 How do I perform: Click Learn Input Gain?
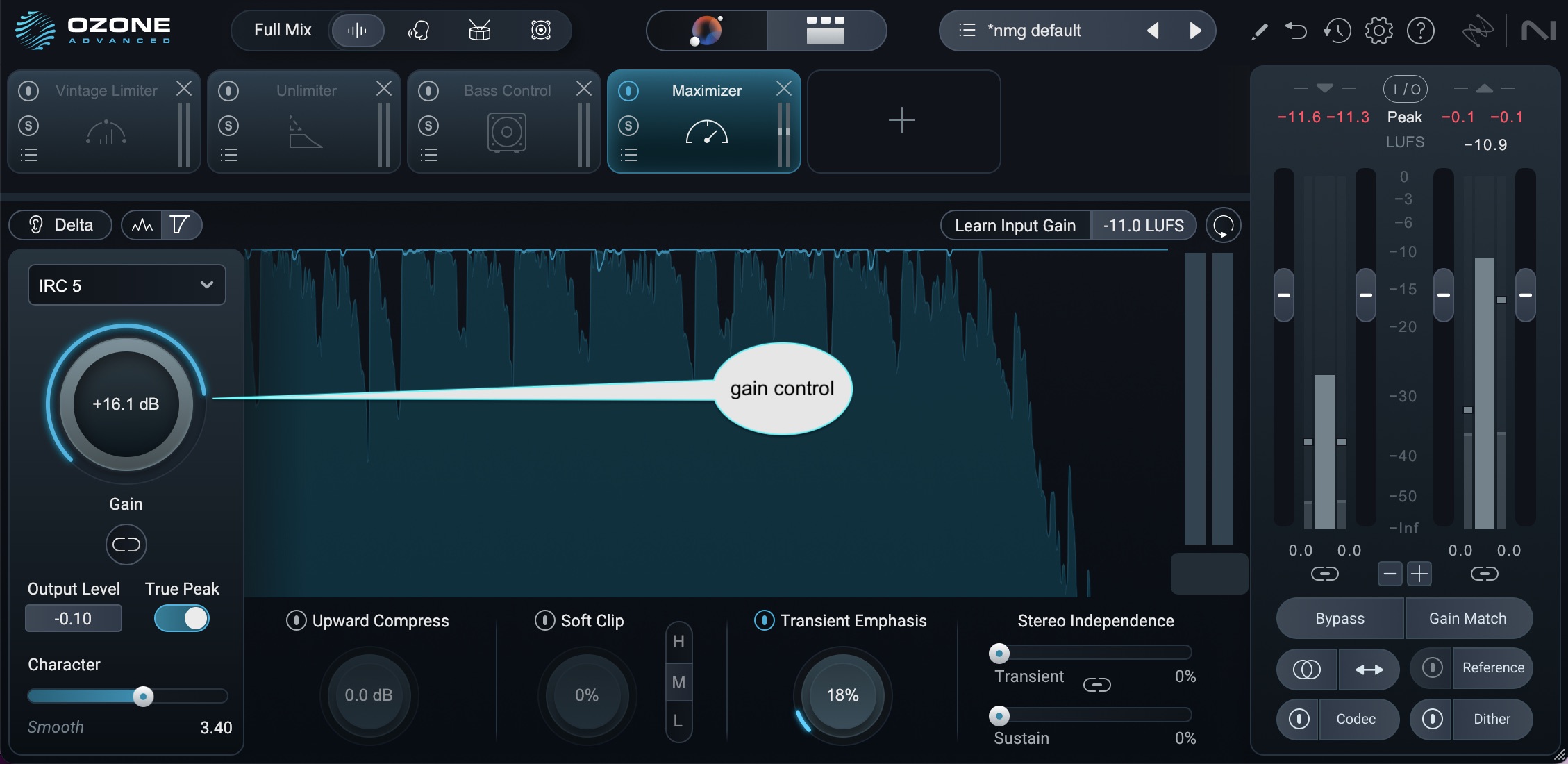coord(1015,226)
